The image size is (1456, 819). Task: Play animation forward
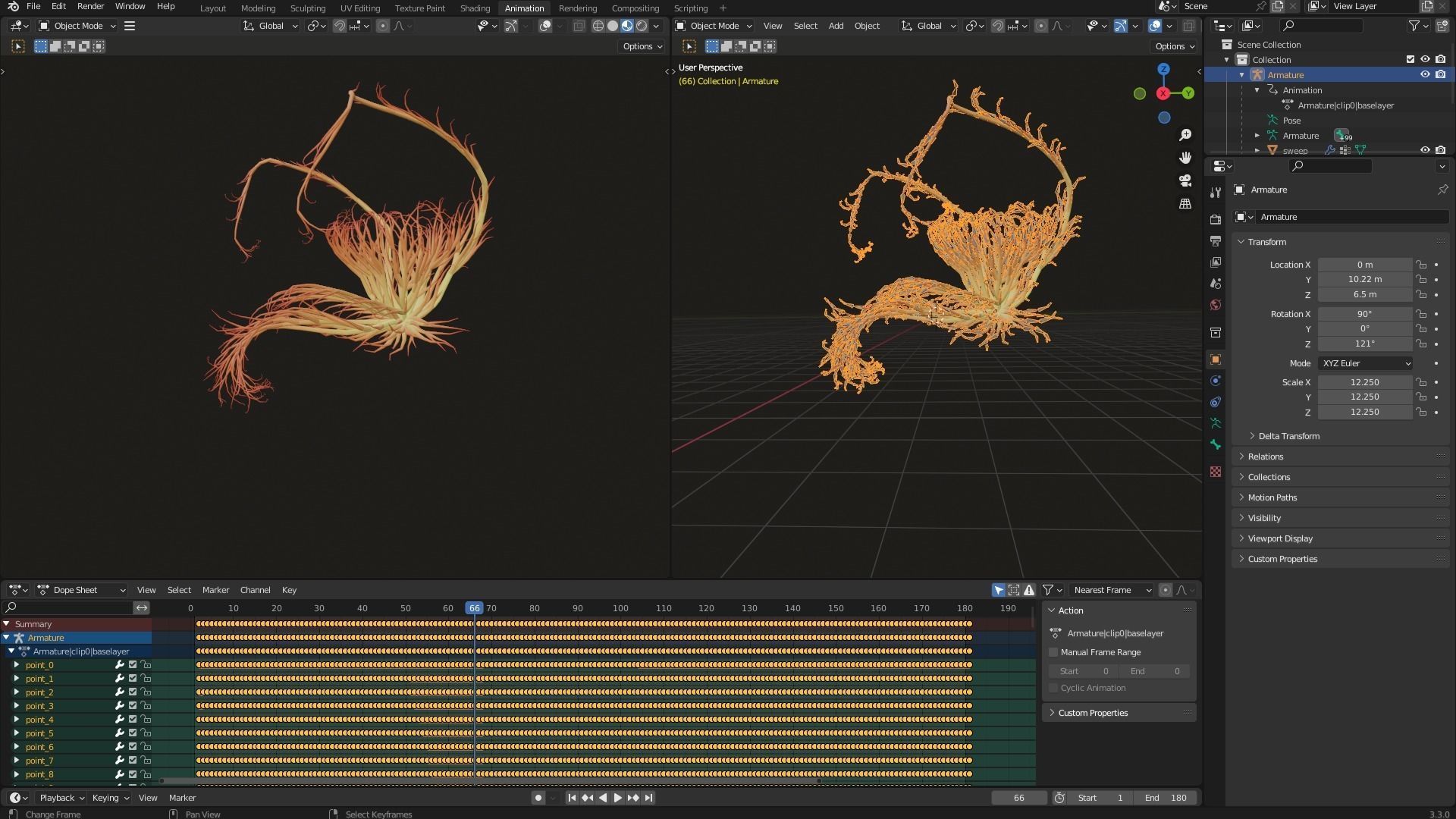618,798
